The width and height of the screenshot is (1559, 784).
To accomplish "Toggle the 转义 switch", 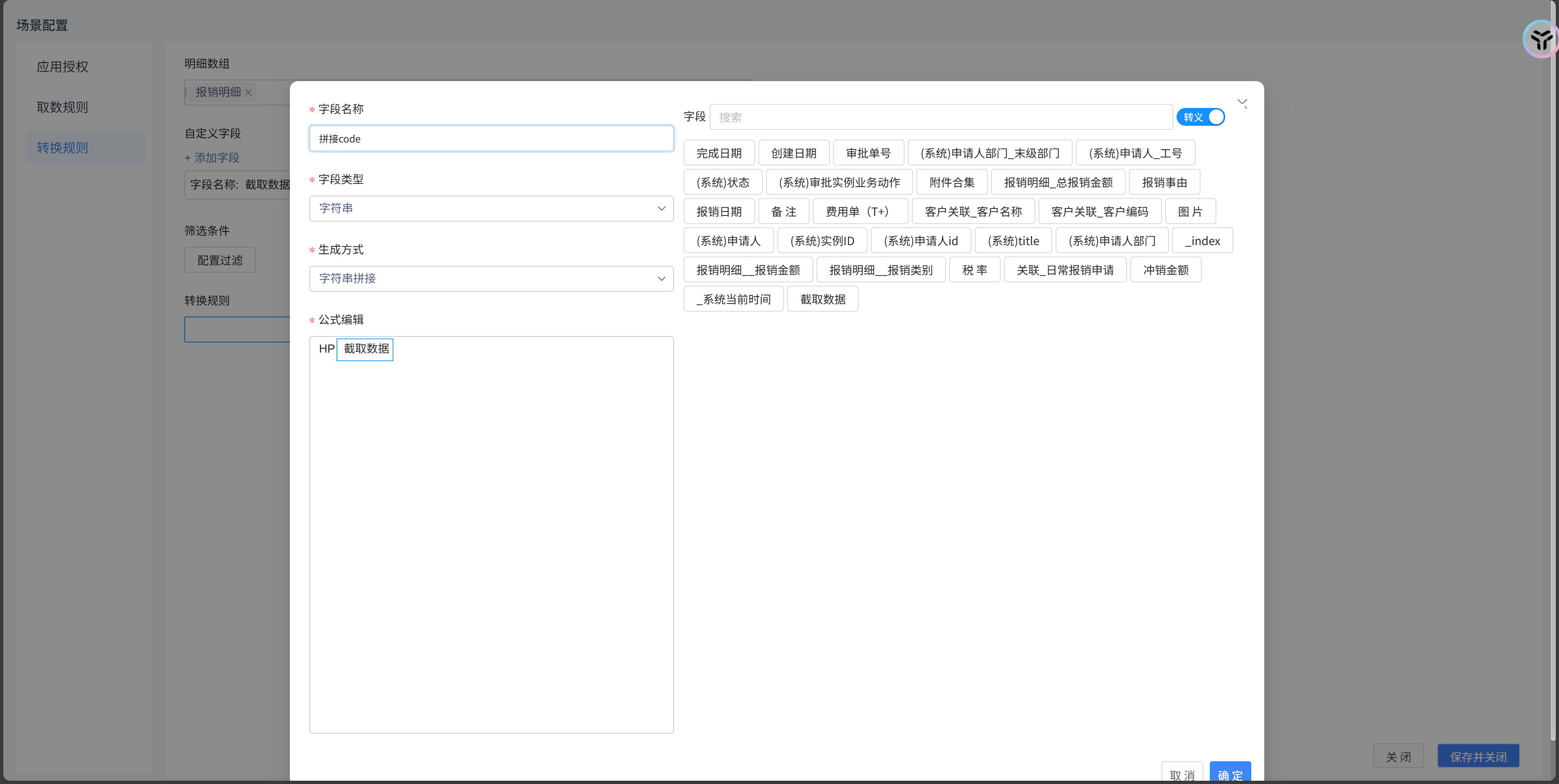I will [x=1201, y=117].
